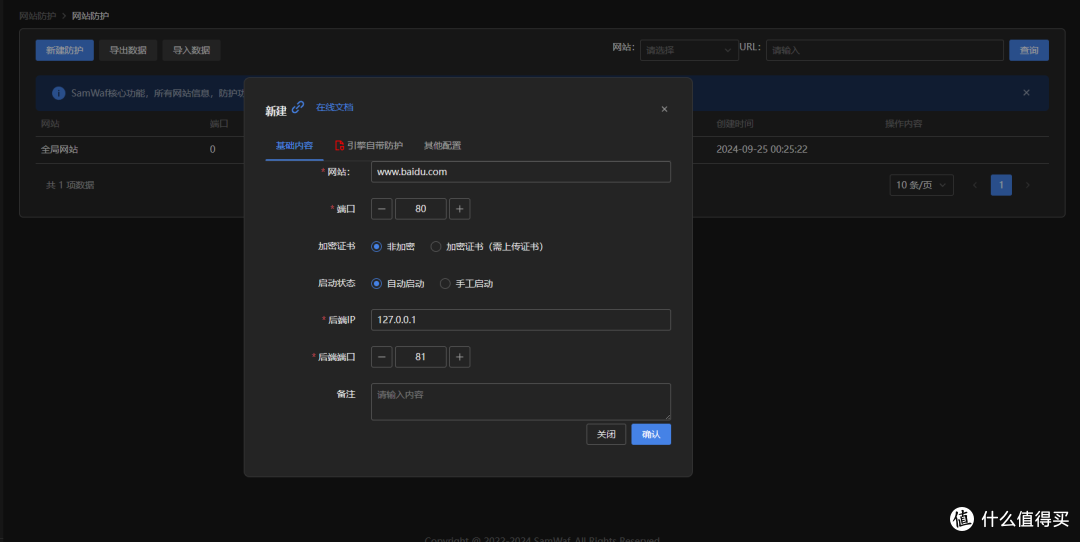The image size is (1080, 542).
Task: Select the 非加密 radio option
Action: [393, 247]
